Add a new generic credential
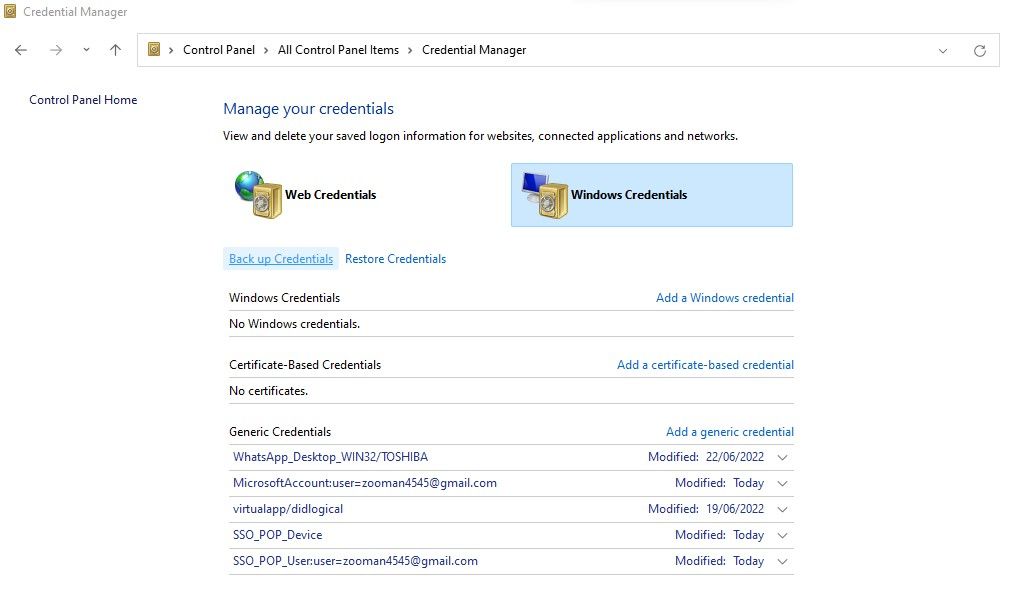 pos(729,431)
